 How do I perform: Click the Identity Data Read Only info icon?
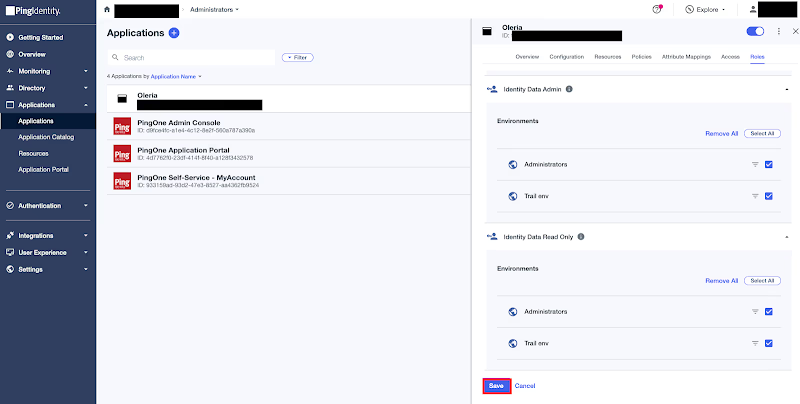581,237
